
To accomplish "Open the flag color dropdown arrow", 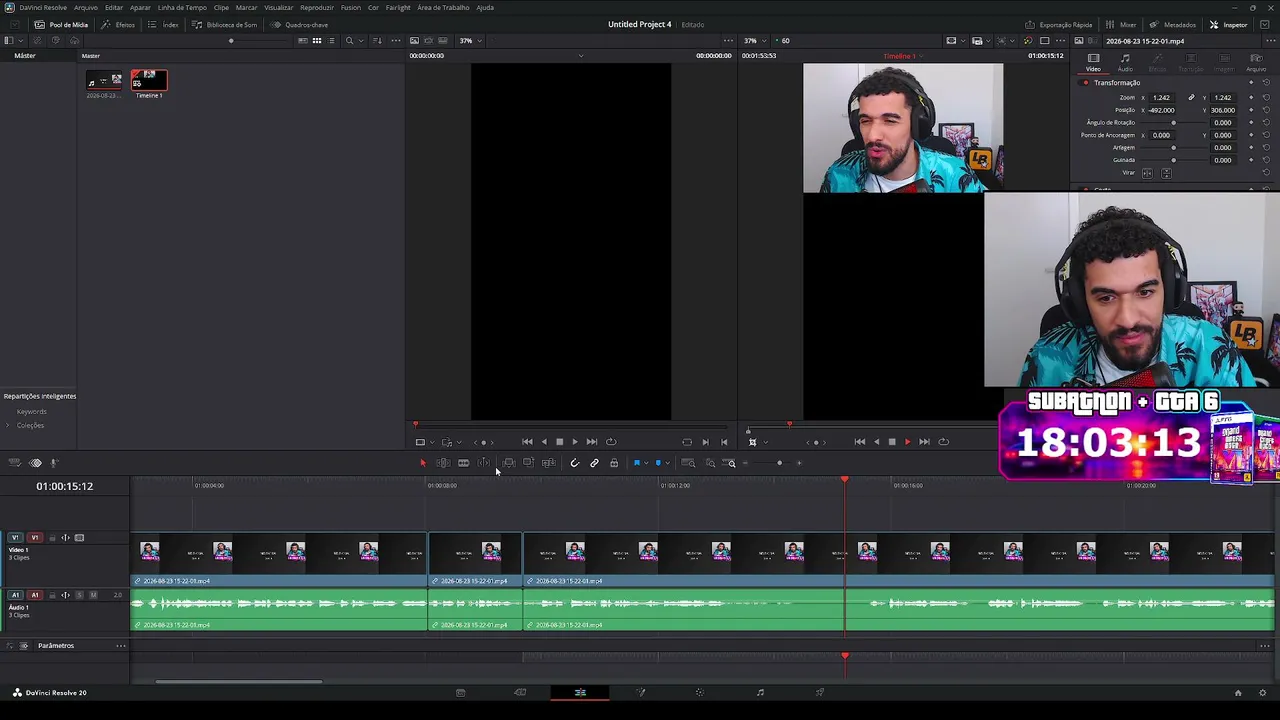I will [645, 463].
